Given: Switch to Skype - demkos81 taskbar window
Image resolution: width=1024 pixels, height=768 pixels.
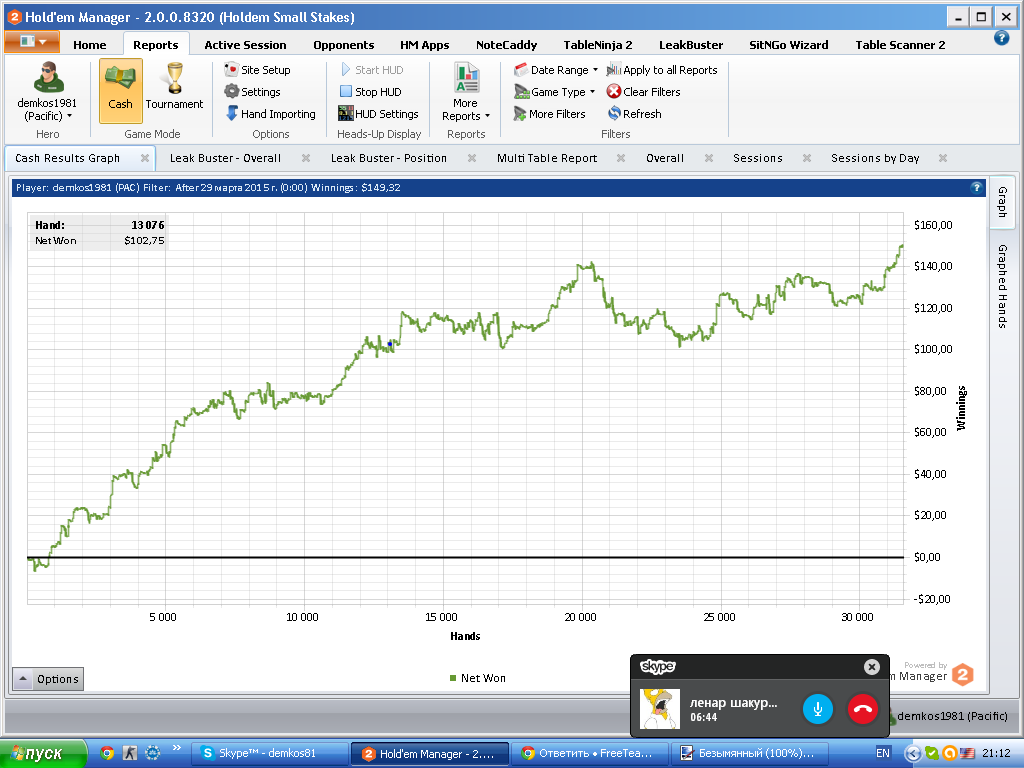Looking at the screenshot, I should [270, 754].
